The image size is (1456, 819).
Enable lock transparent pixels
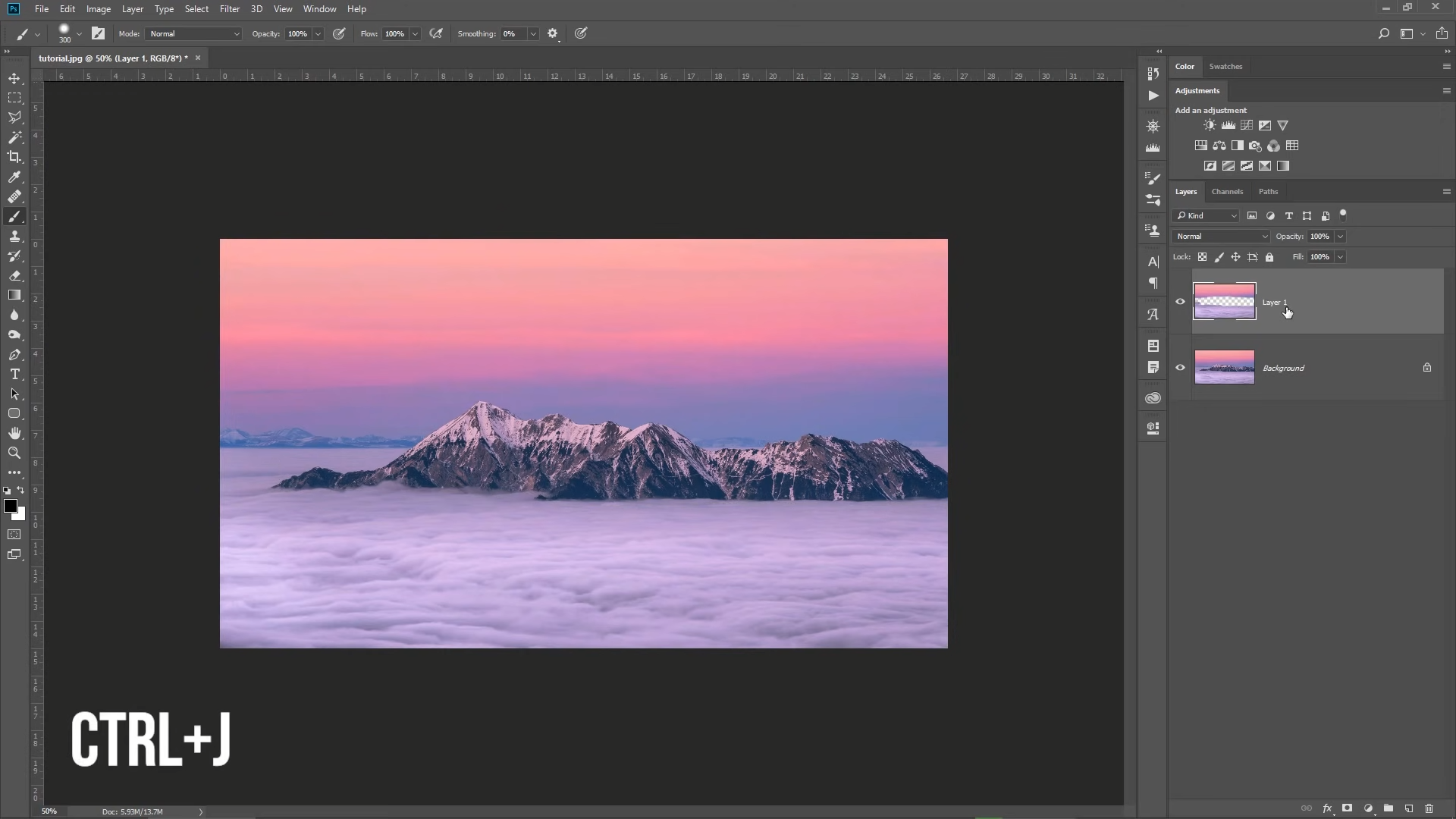pos(1203,257)
